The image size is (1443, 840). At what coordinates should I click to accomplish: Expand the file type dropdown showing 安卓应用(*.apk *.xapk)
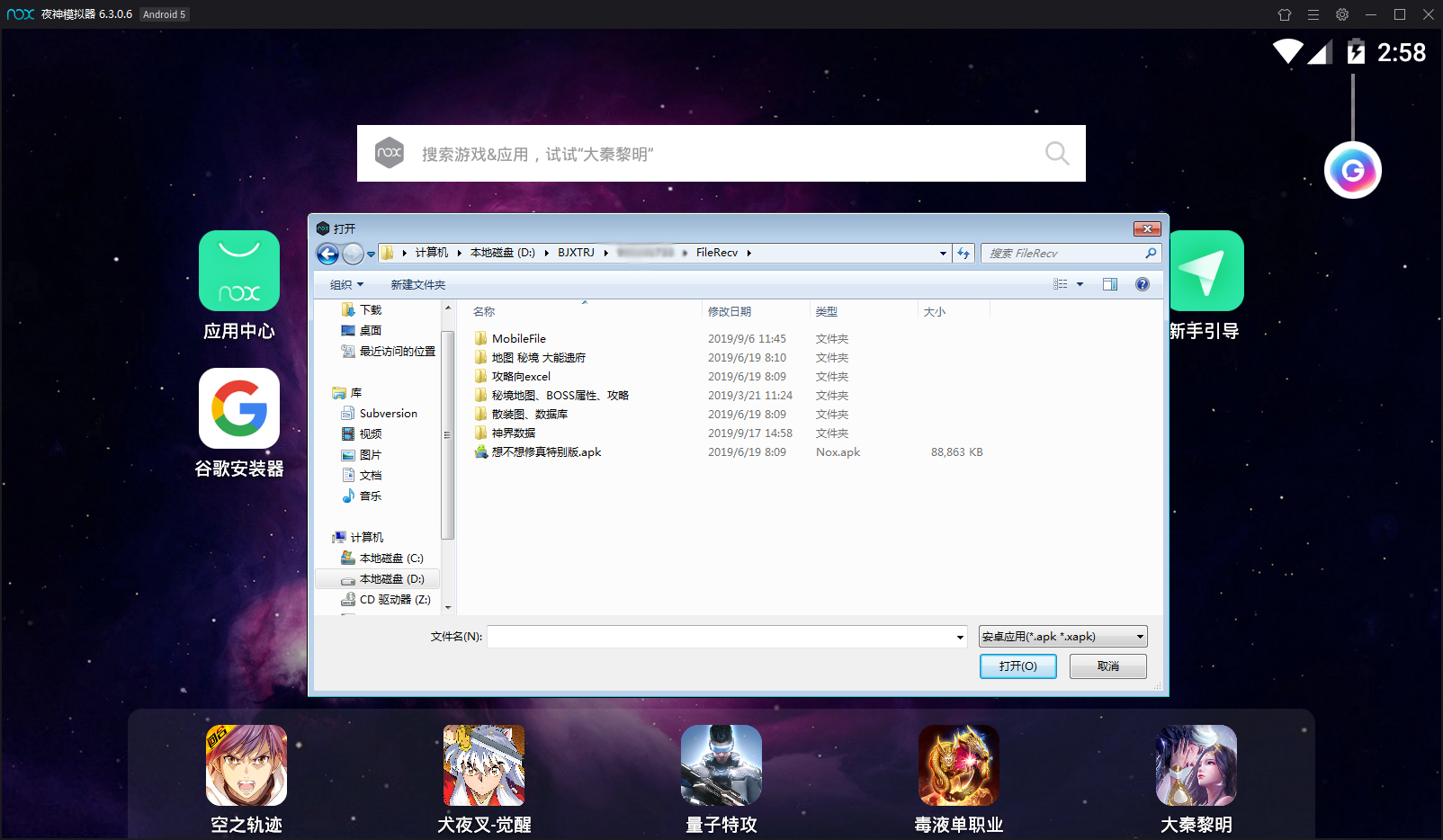[1140, 636]
